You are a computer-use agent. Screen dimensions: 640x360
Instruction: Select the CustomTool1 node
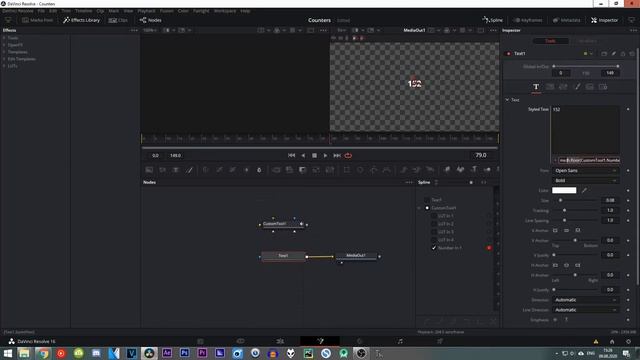283,224
